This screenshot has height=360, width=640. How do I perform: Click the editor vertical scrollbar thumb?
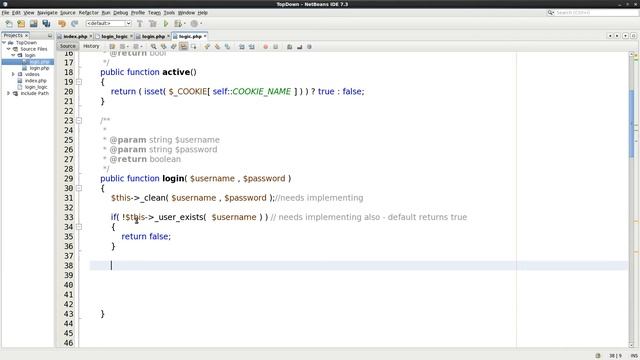pos(631,123)
